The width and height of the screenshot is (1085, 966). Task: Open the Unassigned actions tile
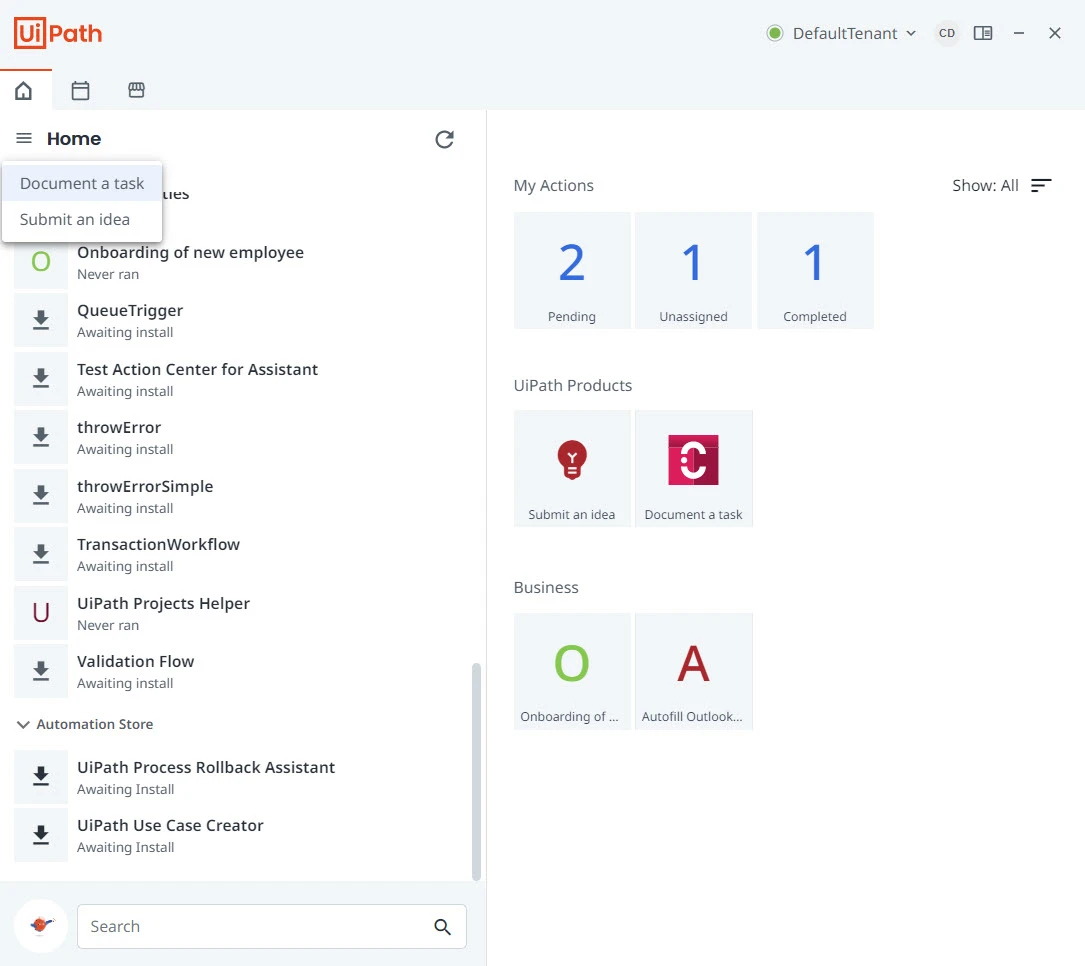click(693, 271)
